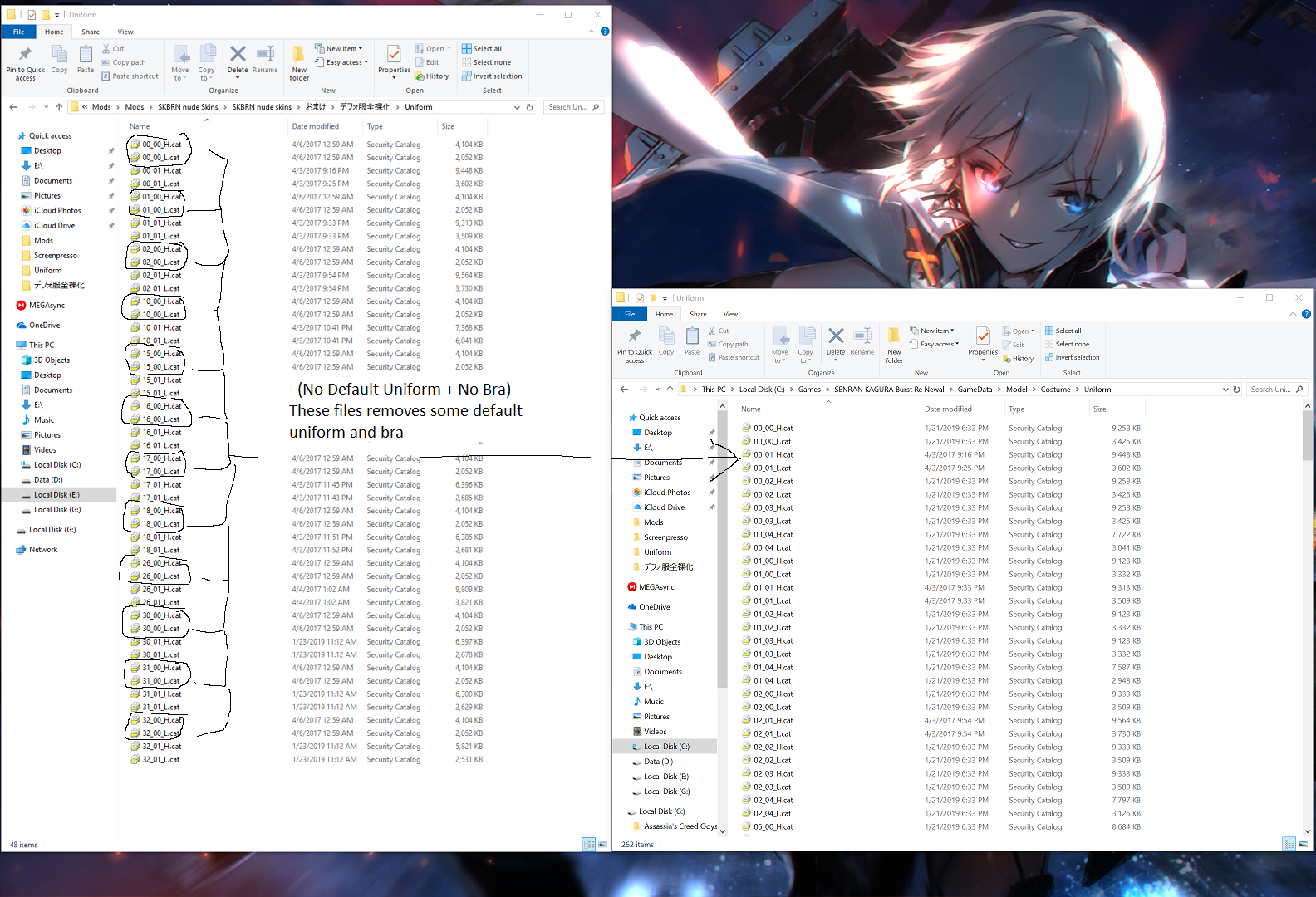Click Pin to Quick access in SENRAN KAGURA window
Viewport: 1316px width, 897px height.
(635, 345)
